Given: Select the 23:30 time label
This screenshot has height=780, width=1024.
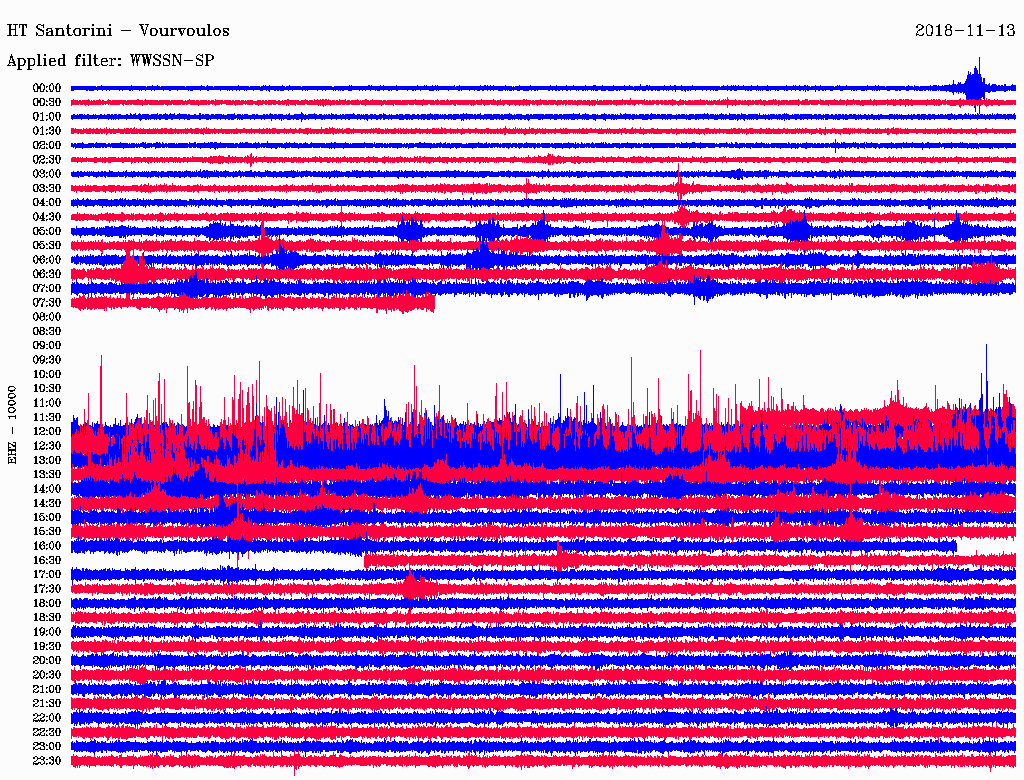Looking at the screenshot, I should pyautogui.click(x=48, y=760).
